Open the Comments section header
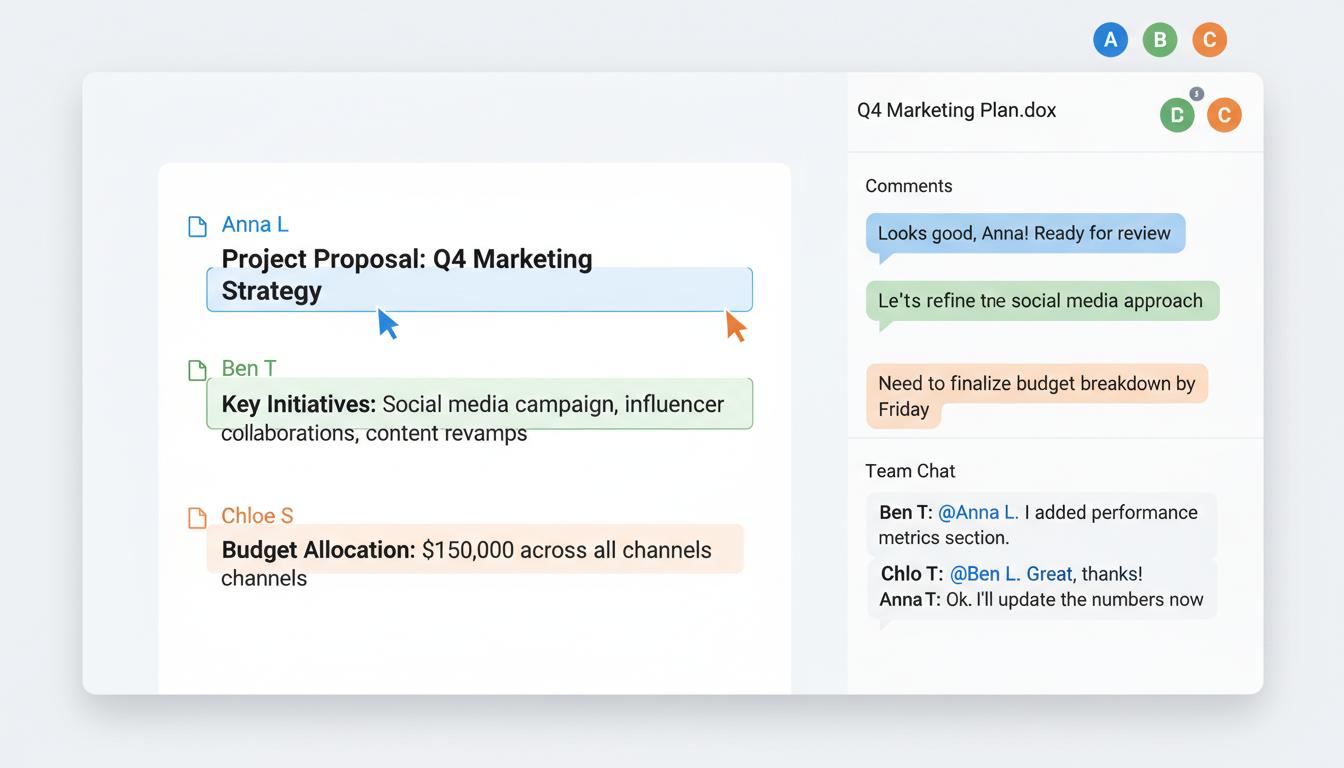The width and height of the screenshot is (1344, 768). (908, 186)
